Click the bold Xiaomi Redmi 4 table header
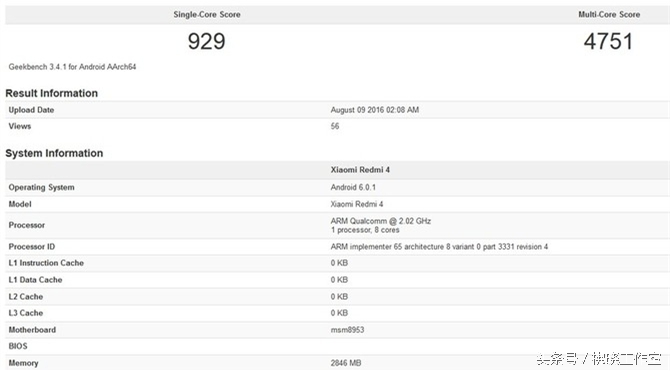Screen dimensions: 670x371 (360, 170)
